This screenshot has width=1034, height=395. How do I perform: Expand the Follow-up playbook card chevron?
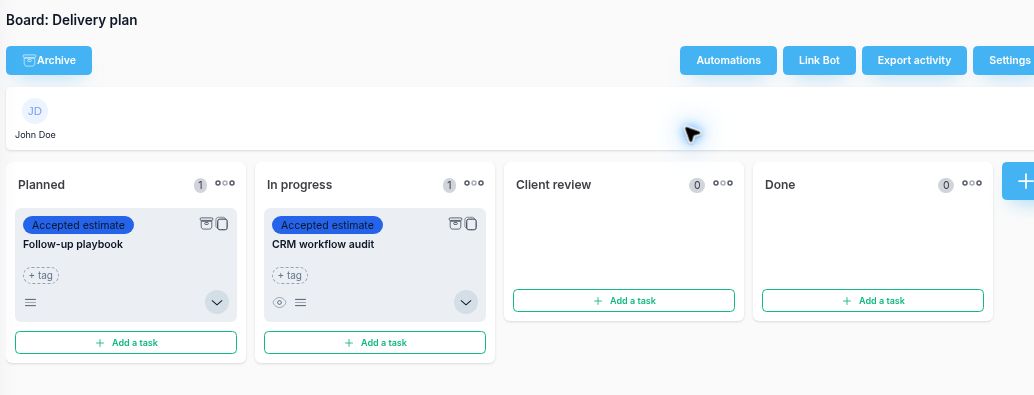217,302
